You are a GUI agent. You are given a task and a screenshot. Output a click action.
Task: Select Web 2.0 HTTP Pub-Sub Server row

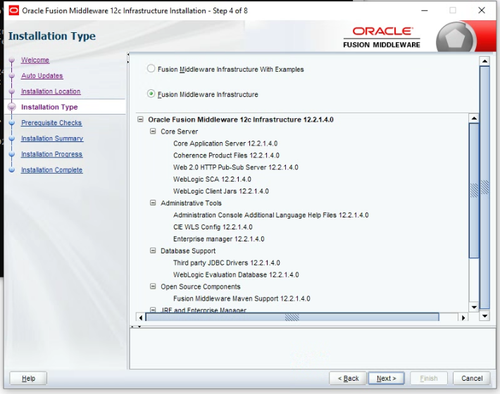236,167
